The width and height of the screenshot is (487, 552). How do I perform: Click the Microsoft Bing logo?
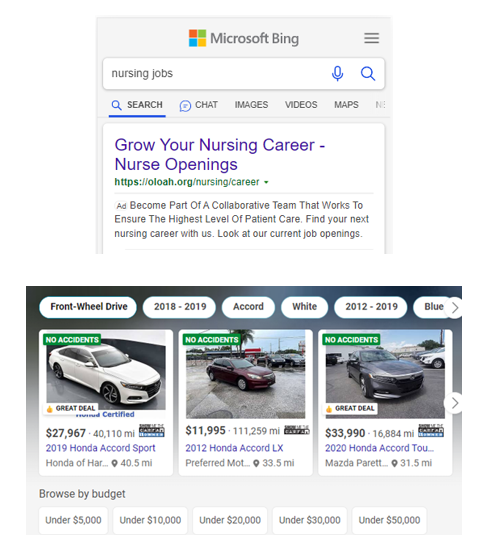click(244, 38)
